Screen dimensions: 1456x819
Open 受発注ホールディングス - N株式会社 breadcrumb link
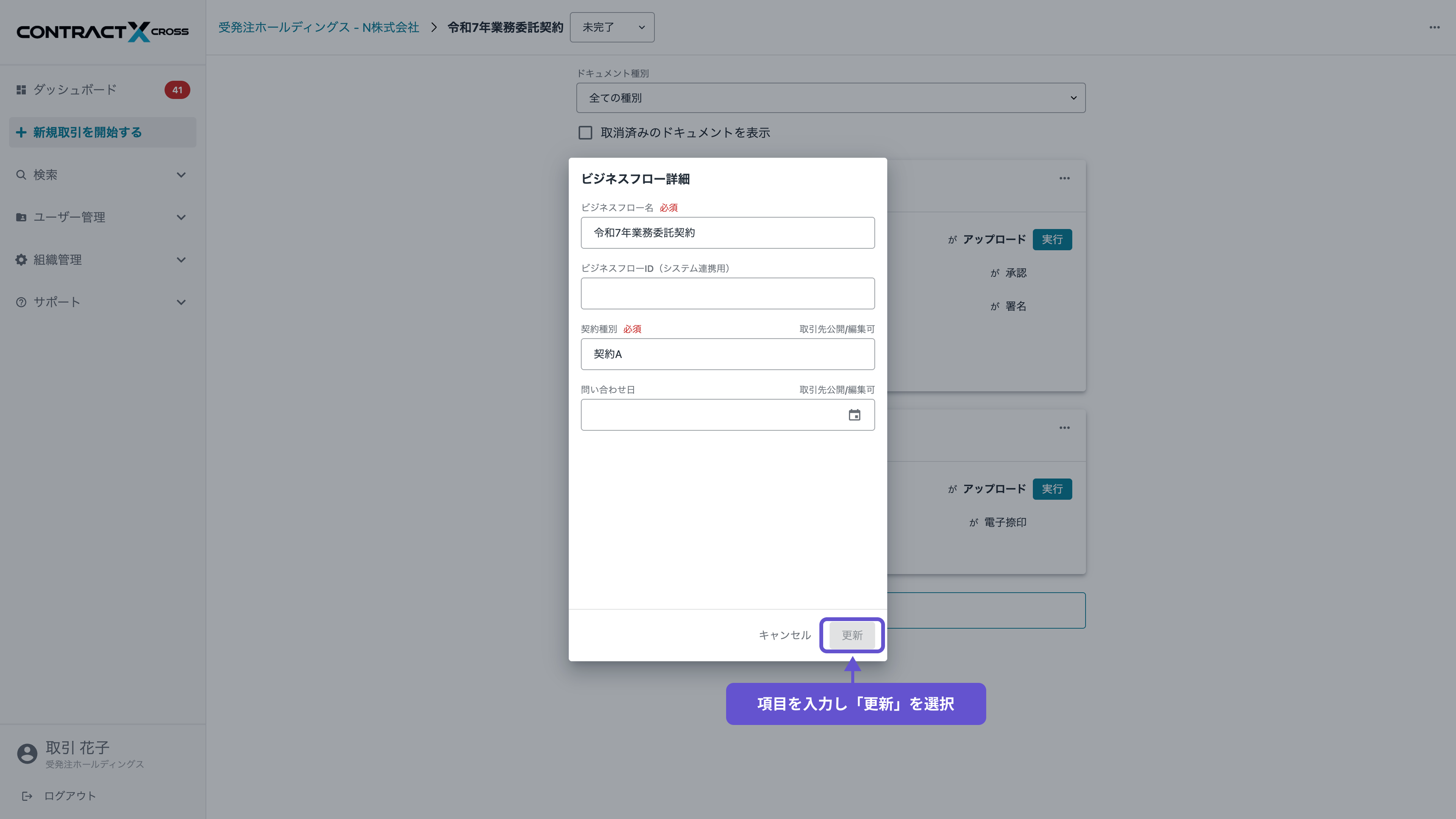(x=318, y=27)
